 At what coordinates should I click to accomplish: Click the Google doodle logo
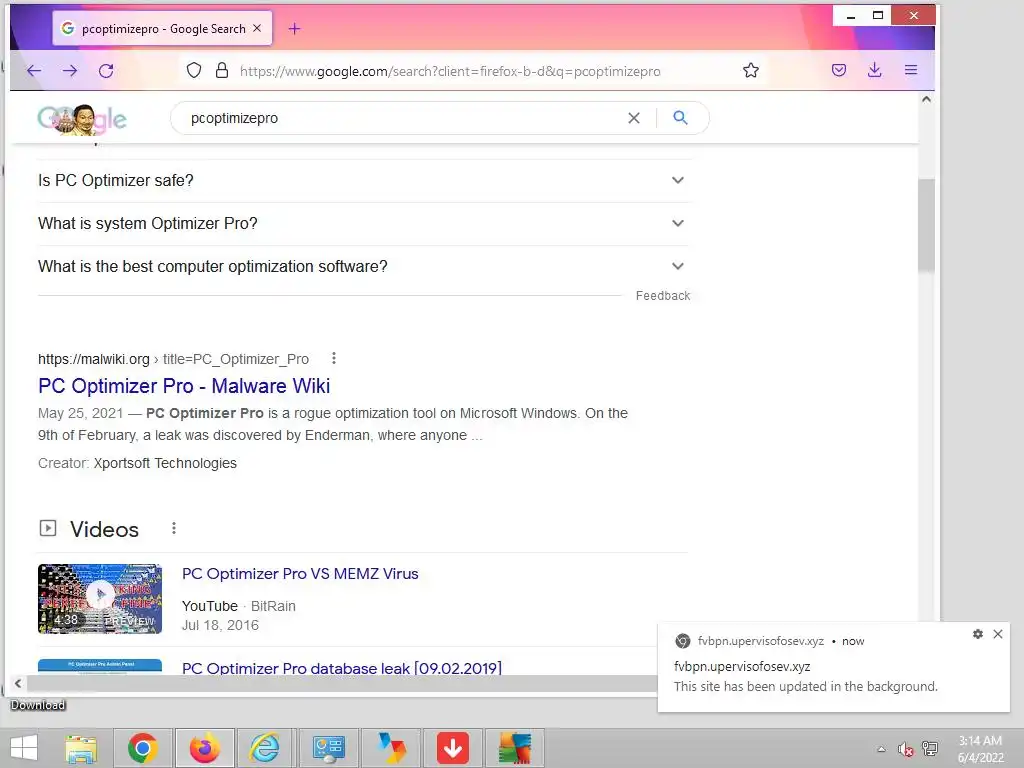pos(82,119)
